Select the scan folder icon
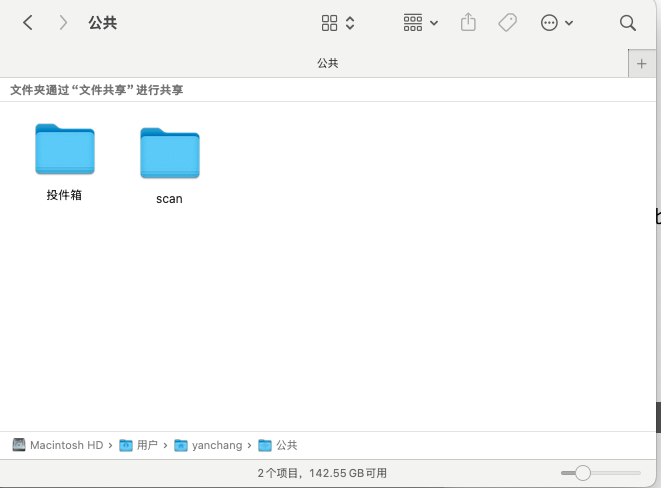 click(x=170, y=153)
